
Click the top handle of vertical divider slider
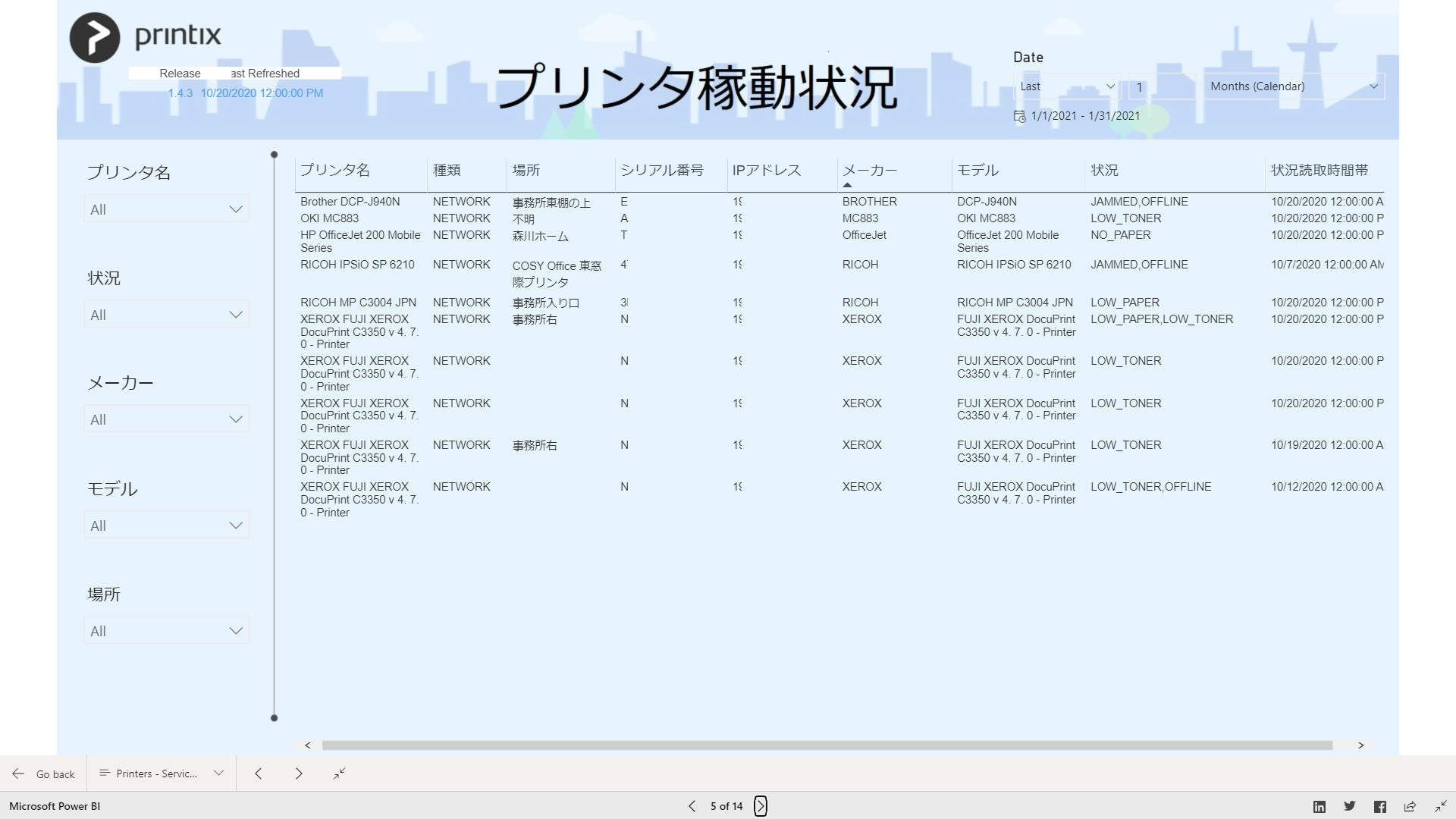tap(275, 155)
